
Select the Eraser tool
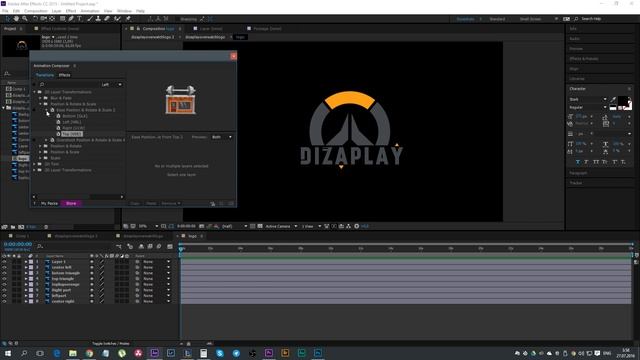107,19
